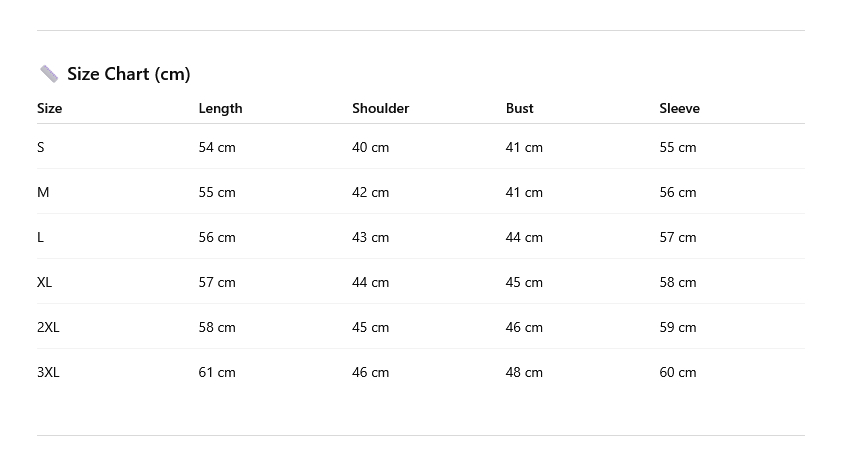Viewport: 841px width, 463px height.
Task: Select the Sleeve column header
Action: pos(679,108)
